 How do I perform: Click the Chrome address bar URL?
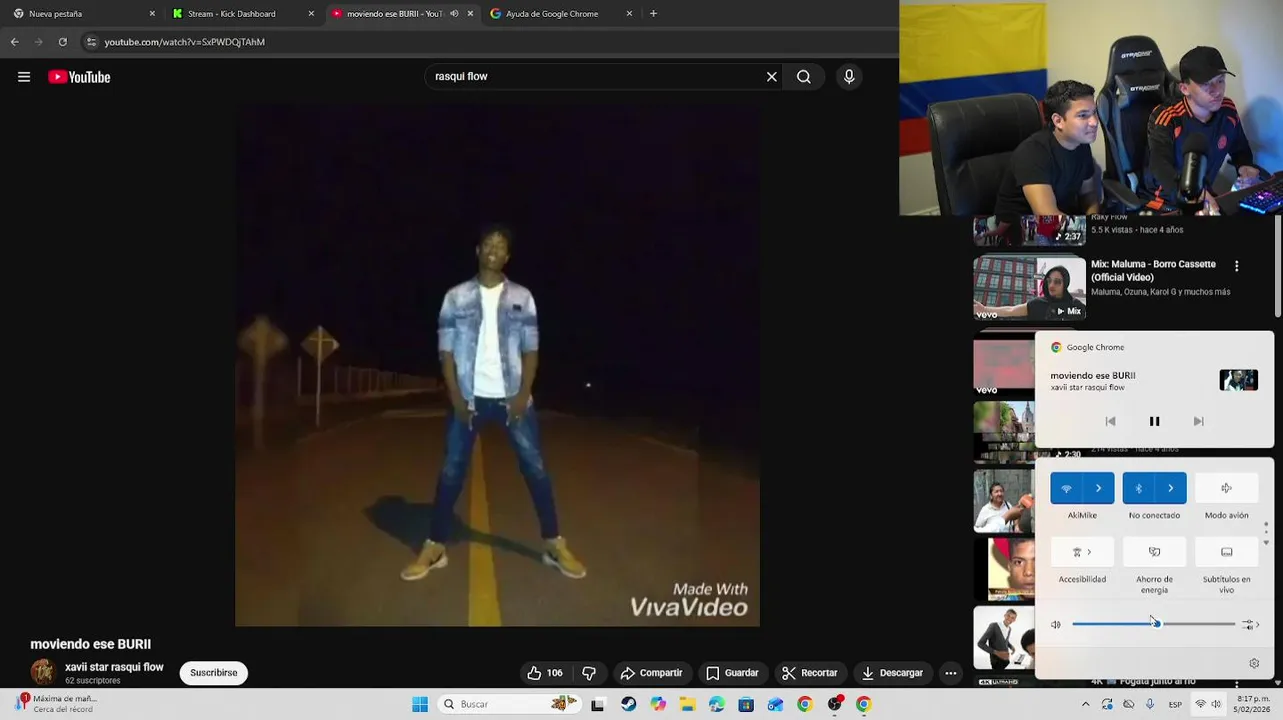tap(185, 42)
